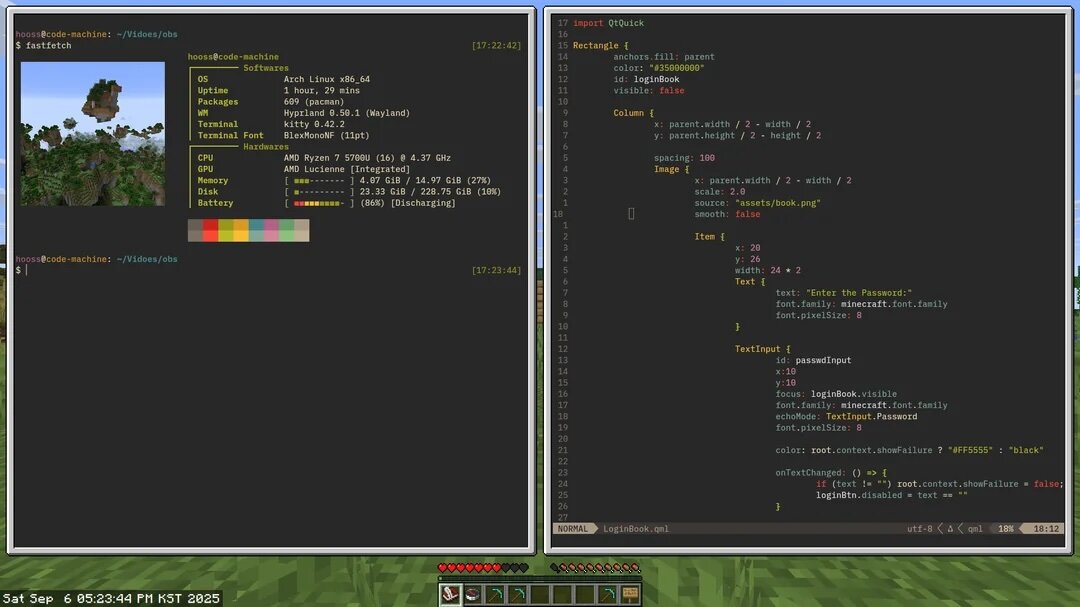
Task: Click 'Hyprland 0.50.1 (Wayland)' WM value
Action: [346, 113]
